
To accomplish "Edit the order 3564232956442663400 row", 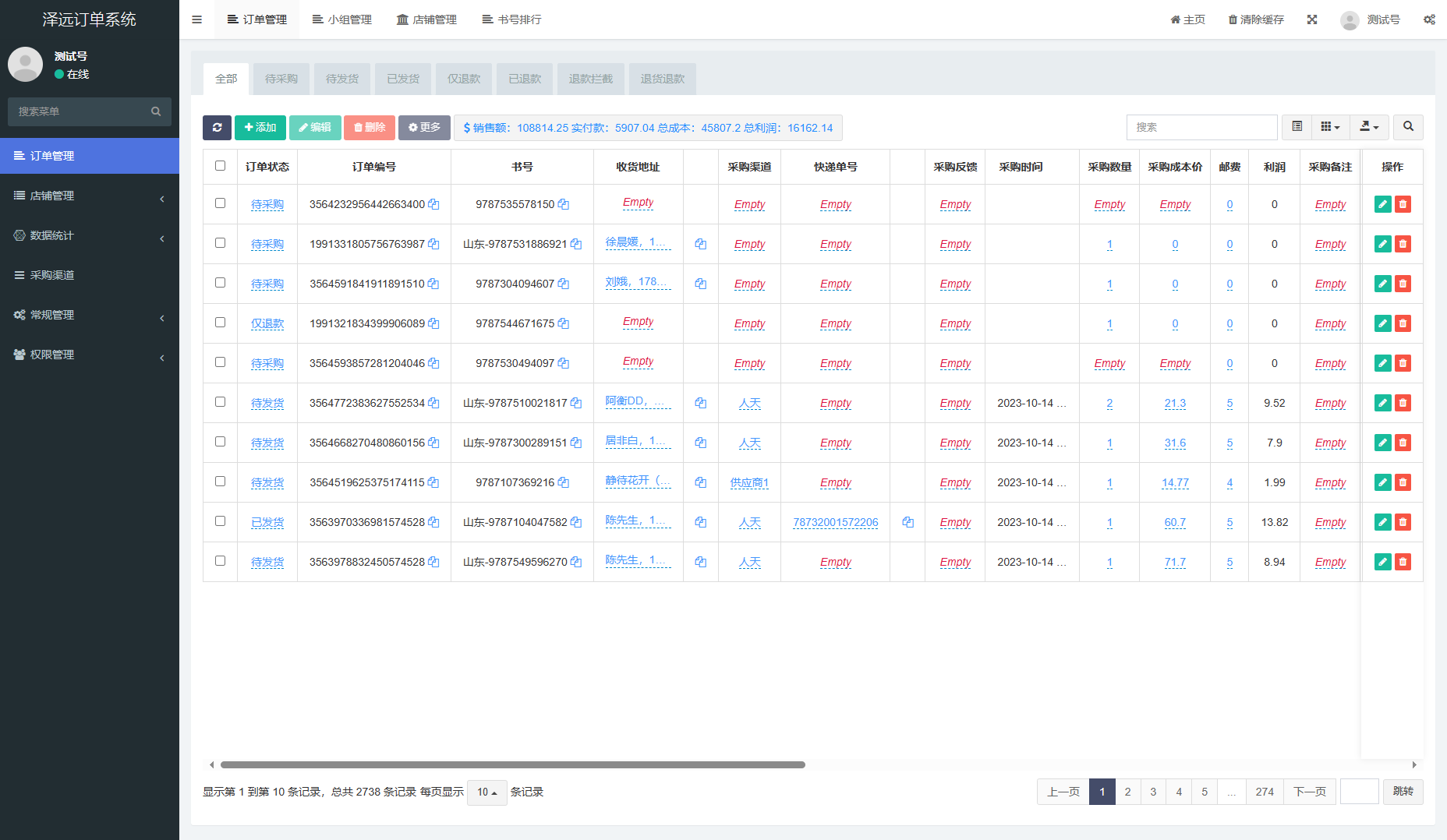I will tap(1382, 204).
